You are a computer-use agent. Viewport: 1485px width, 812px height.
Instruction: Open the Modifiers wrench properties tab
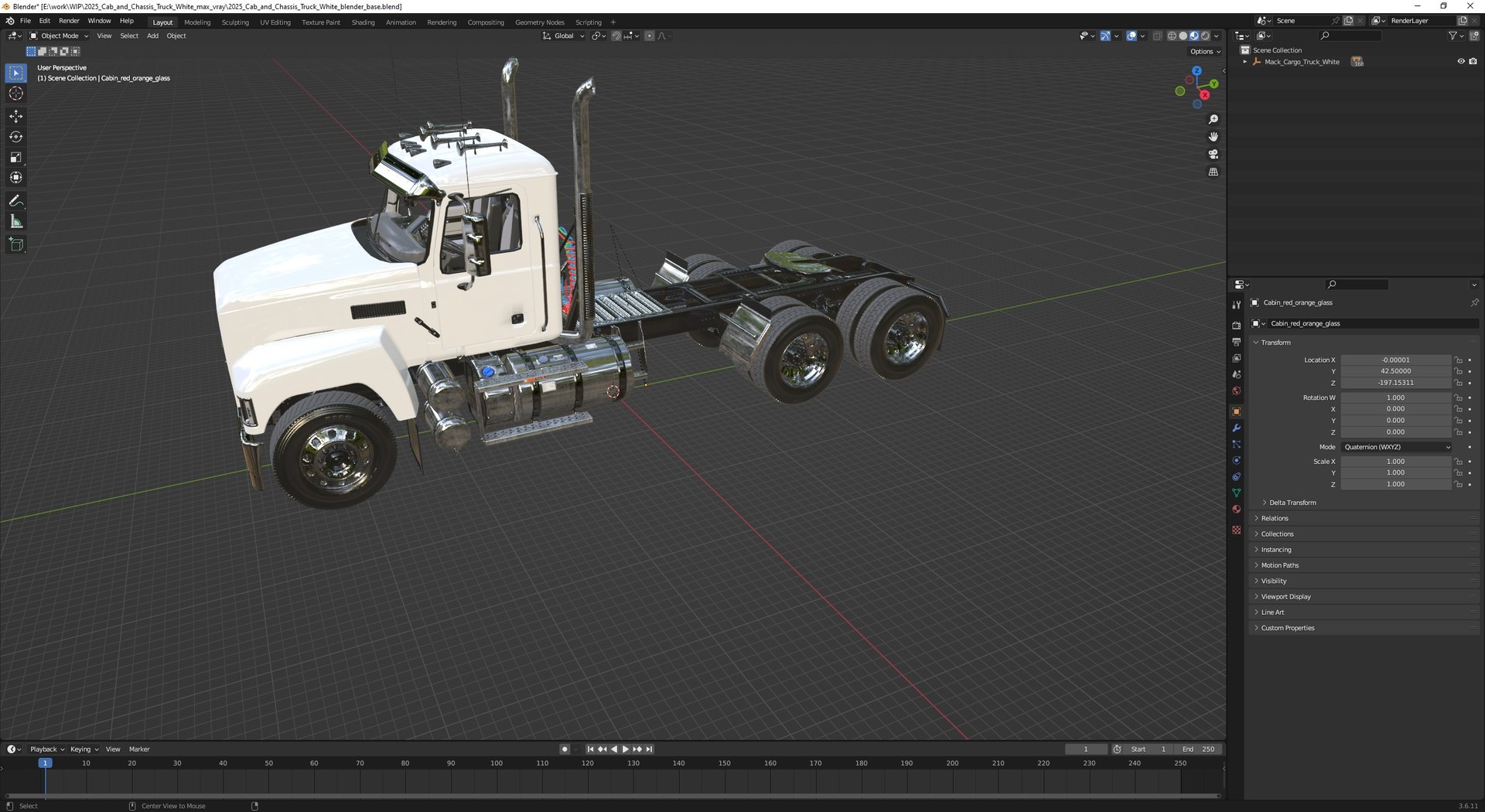coord(1236,428)
